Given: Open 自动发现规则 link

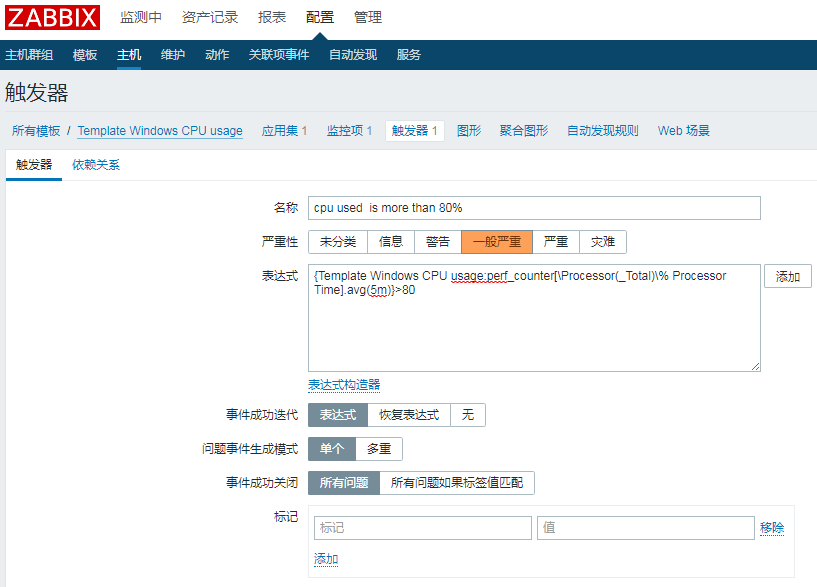Looking at the screenshot, I should click(603, 131).
